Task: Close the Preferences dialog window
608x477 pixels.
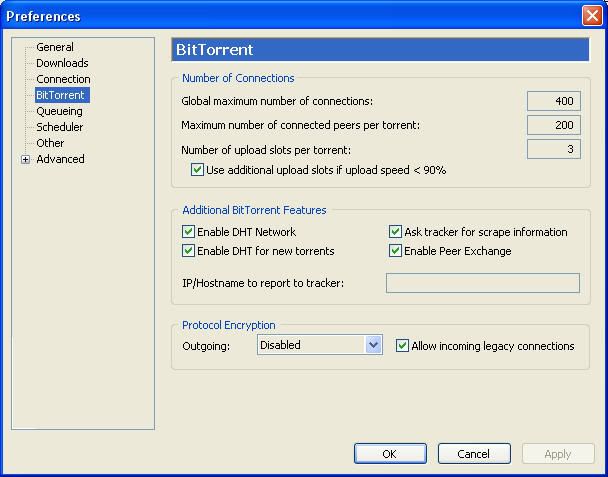Action: 592,16
